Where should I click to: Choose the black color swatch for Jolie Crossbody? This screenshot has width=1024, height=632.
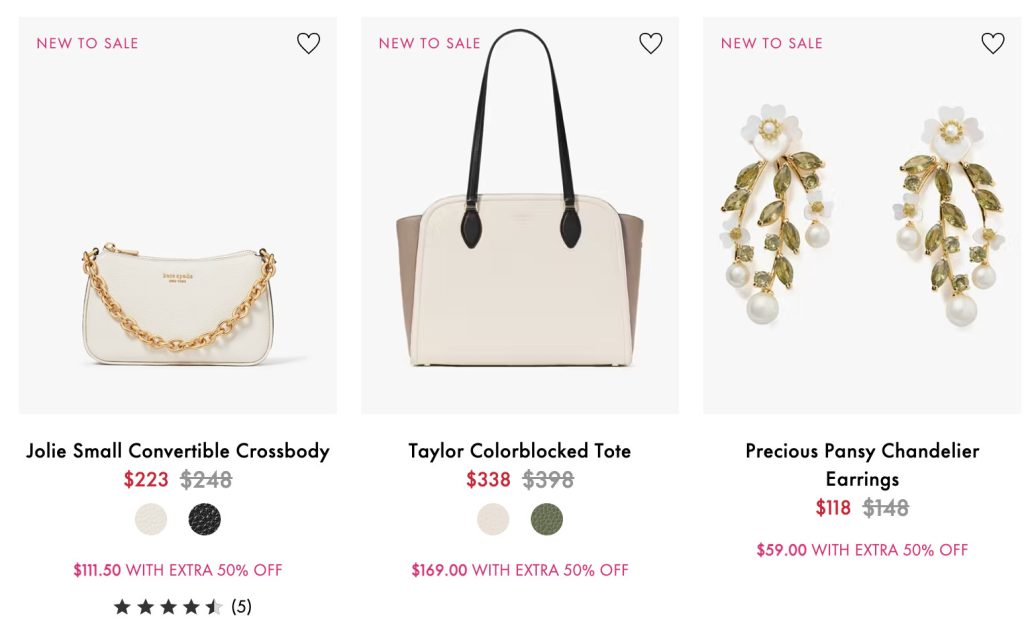click(x=205, y=519)
